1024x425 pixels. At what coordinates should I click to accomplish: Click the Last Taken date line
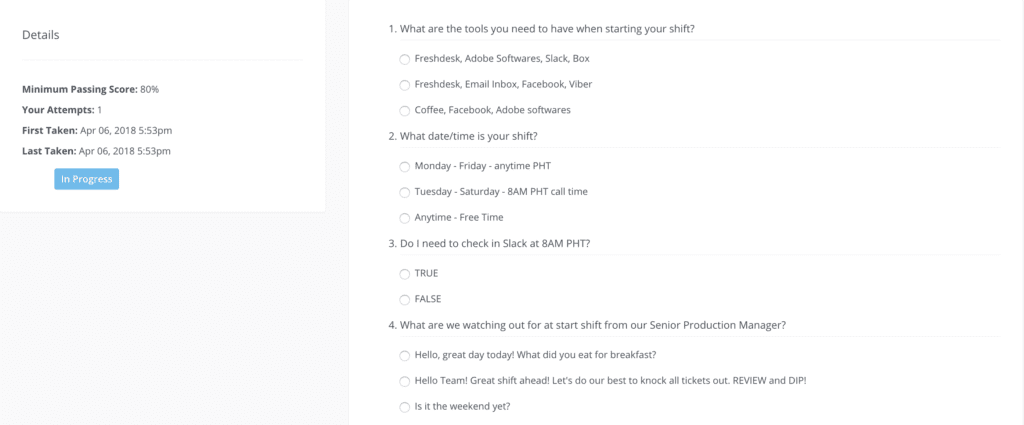[97, 151]
